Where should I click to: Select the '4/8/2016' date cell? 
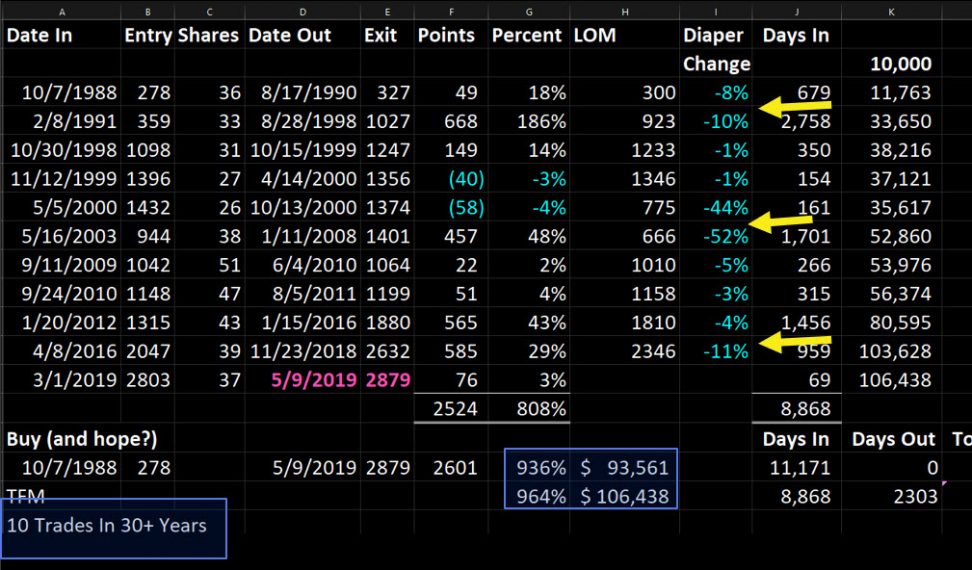coord(61,351)
